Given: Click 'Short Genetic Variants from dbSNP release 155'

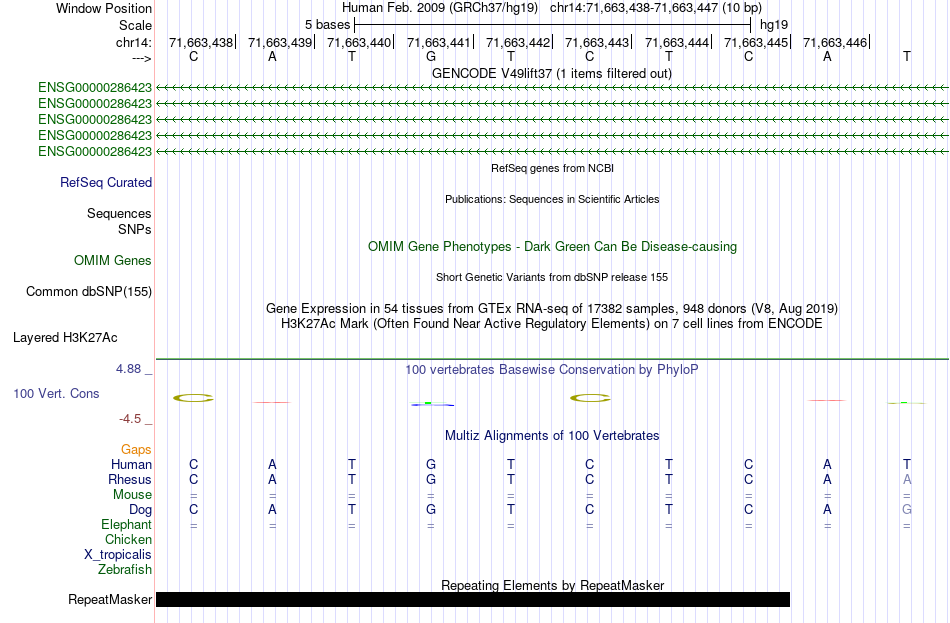Looking at the screenshot, I should [552, 278].
